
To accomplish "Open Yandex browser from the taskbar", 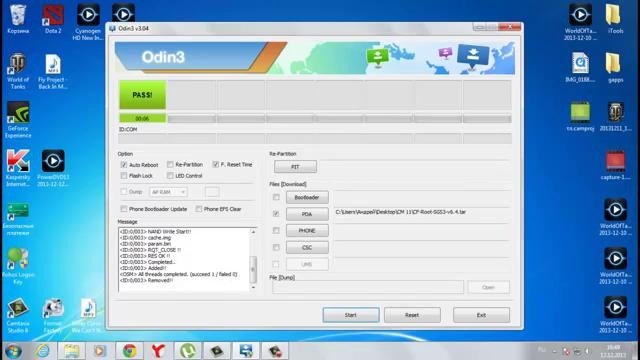I will click(158, 351).
